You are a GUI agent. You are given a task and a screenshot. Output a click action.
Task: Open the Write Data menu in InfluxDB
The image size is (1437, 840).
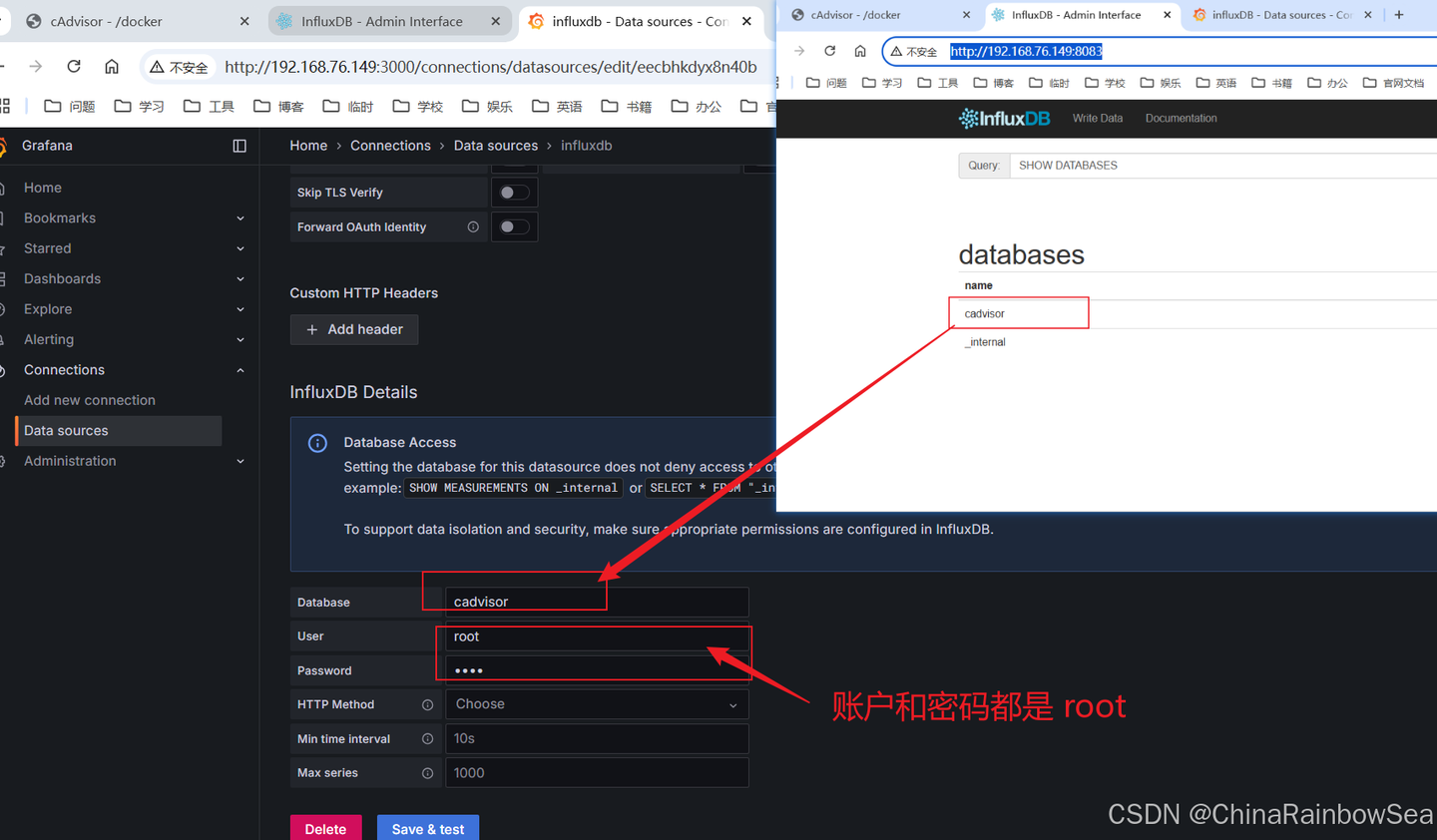[1097, 118]
